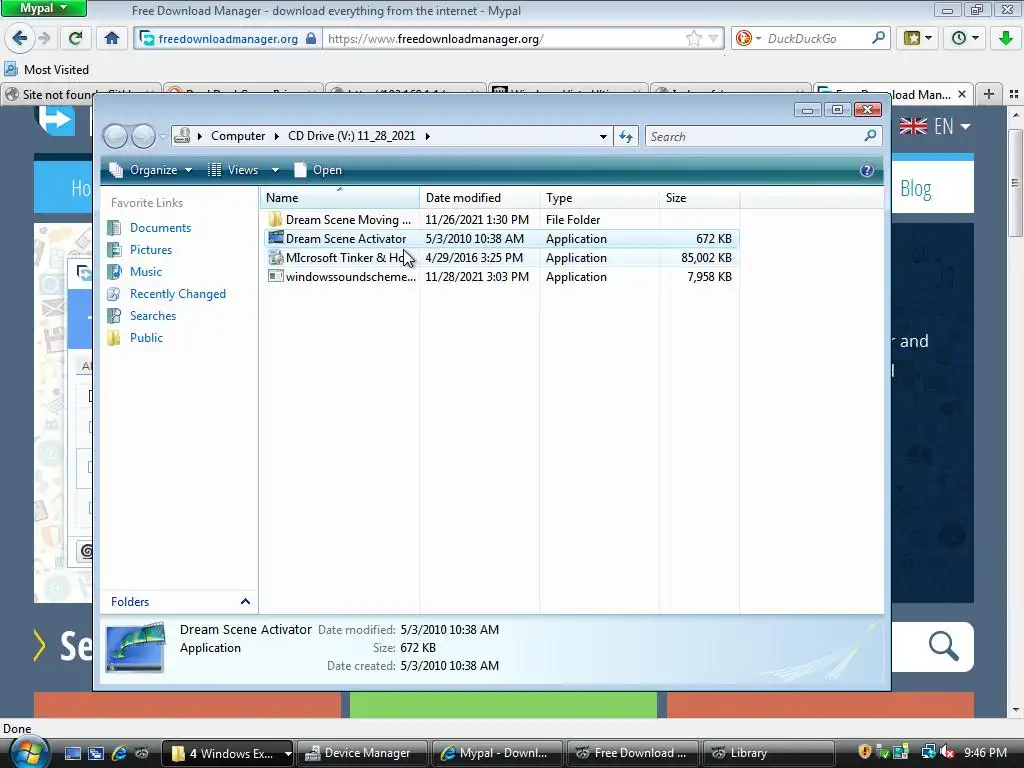Switch to the 'Site not found' tab
This screenshot has height=768, width=1024.
pos(81,94)
